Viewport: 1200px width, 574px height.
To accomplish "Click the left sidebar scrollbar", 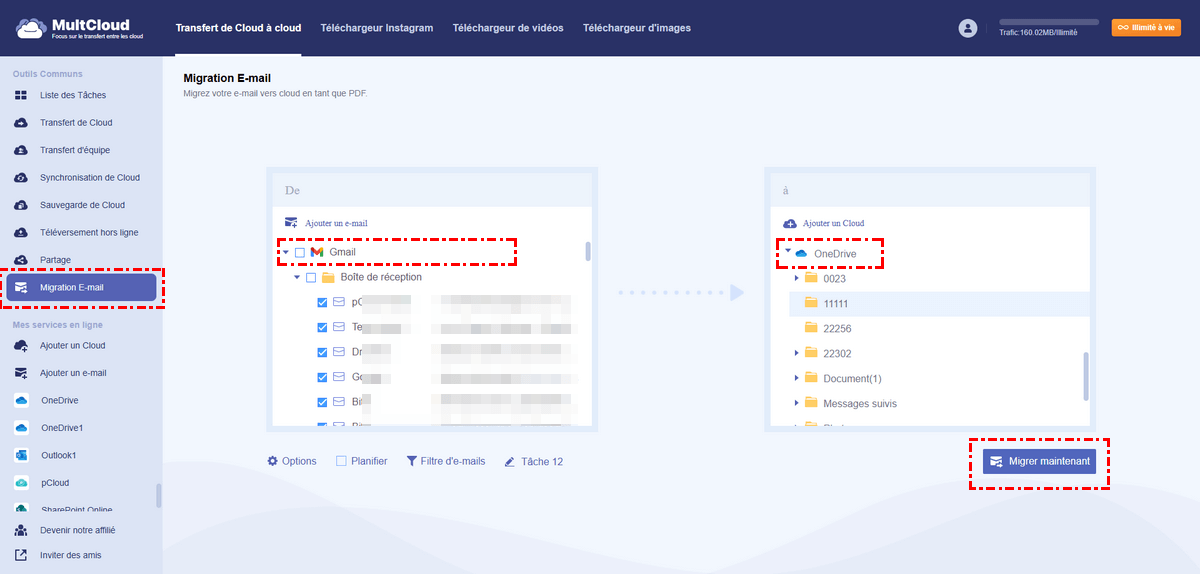I will pos(158,496).
